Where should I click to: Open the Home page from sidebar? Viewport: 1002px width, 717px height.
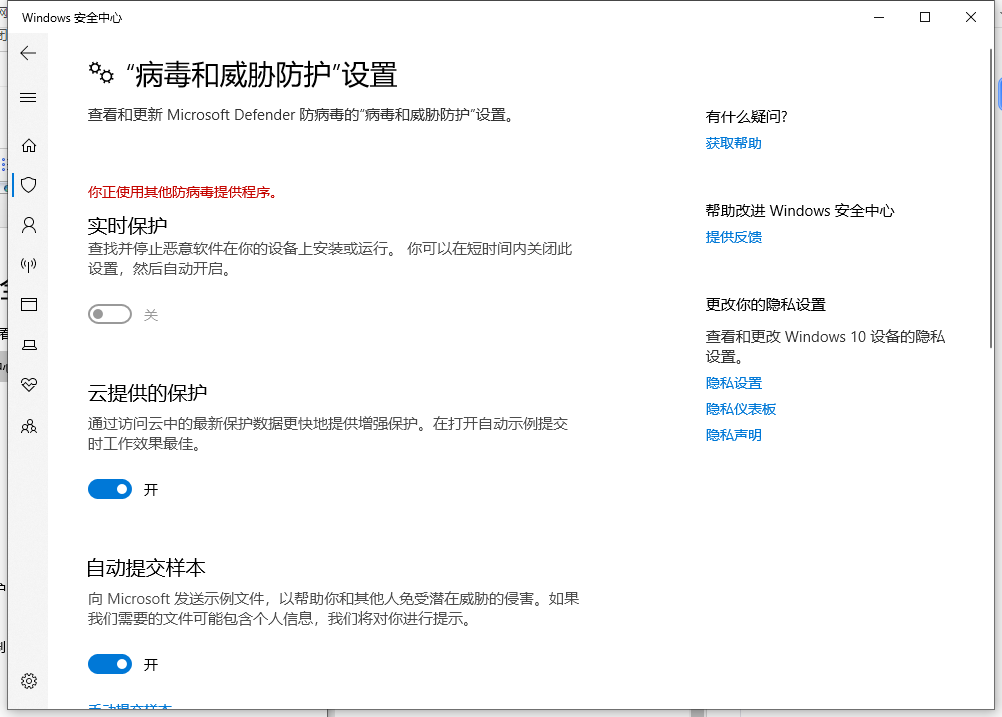[x=29, y=145]
